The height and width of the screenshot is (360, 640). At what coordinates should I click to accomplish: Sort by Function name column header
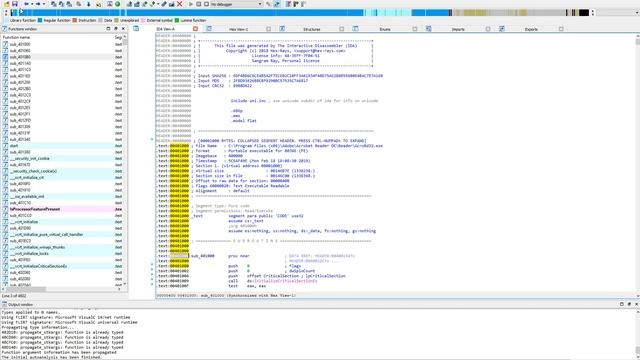(x=57, y=37)
